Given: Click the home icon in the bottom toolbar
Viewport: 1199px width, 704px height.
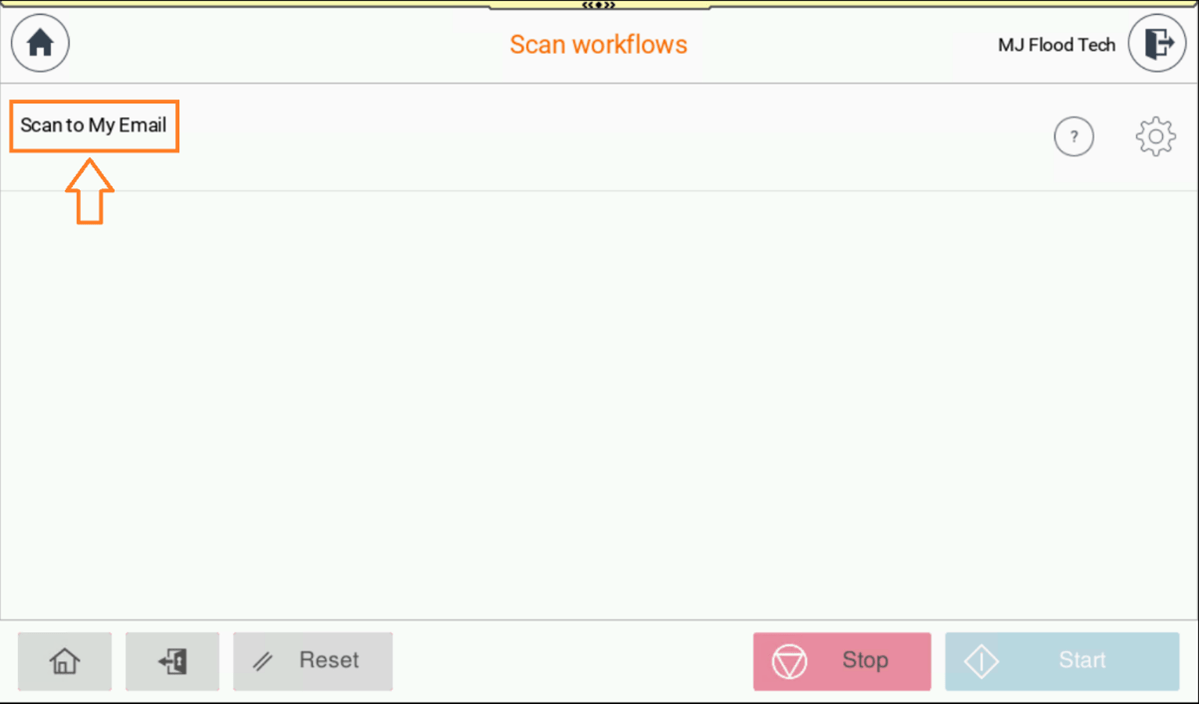Looking at the screenshot, I should (64, 661).
